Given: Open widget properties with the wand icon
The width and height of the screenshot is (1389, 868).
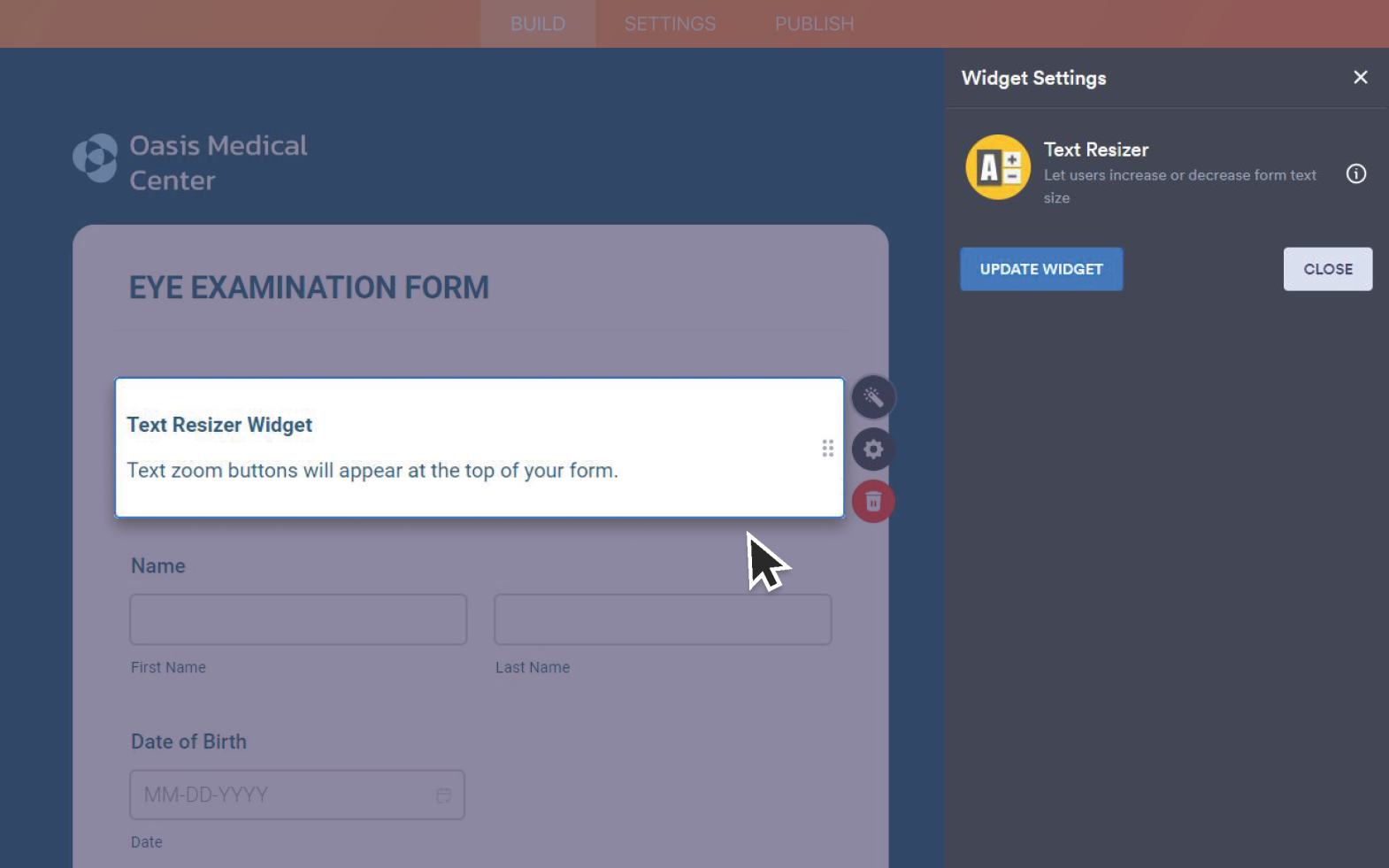Looking at the screenshot, I should pos(873,397).
